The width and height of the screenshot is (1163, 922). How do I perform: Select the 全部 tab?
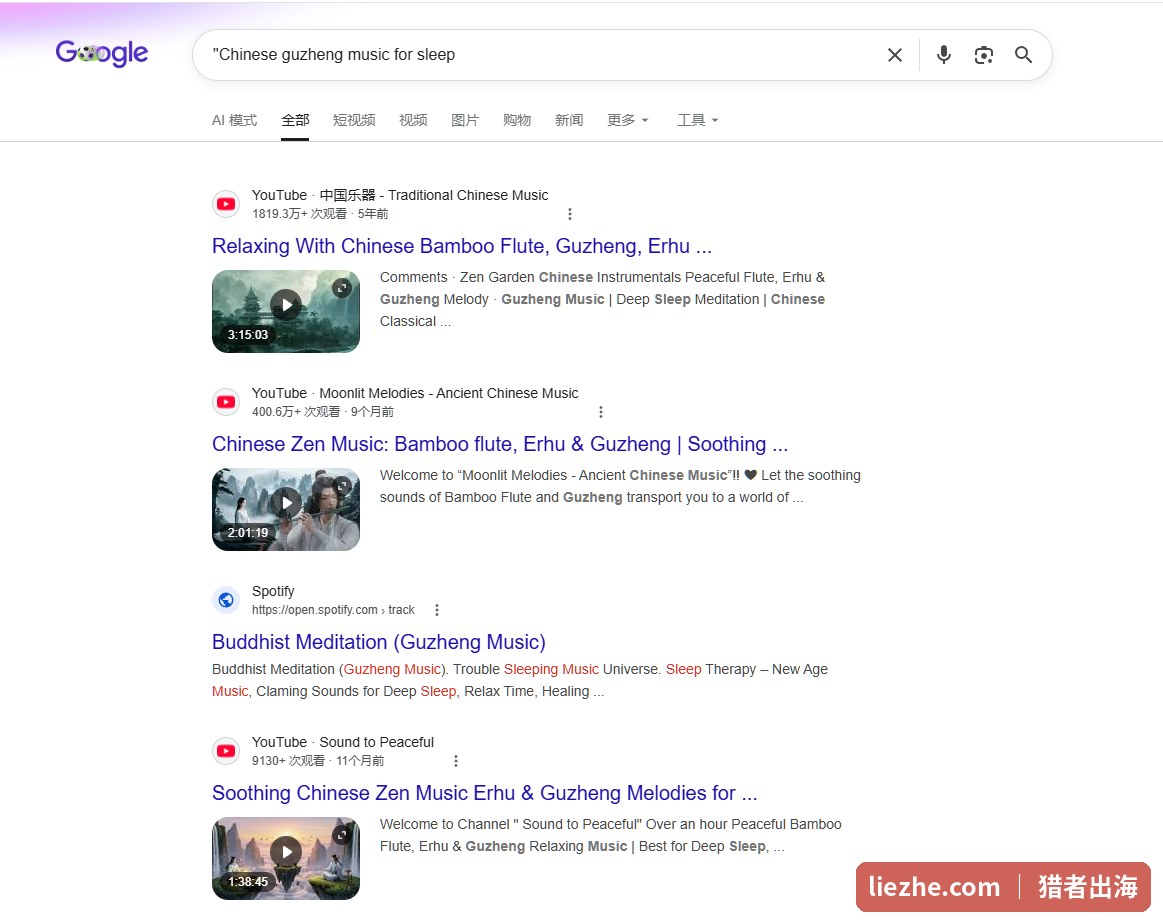coord(294,120)
